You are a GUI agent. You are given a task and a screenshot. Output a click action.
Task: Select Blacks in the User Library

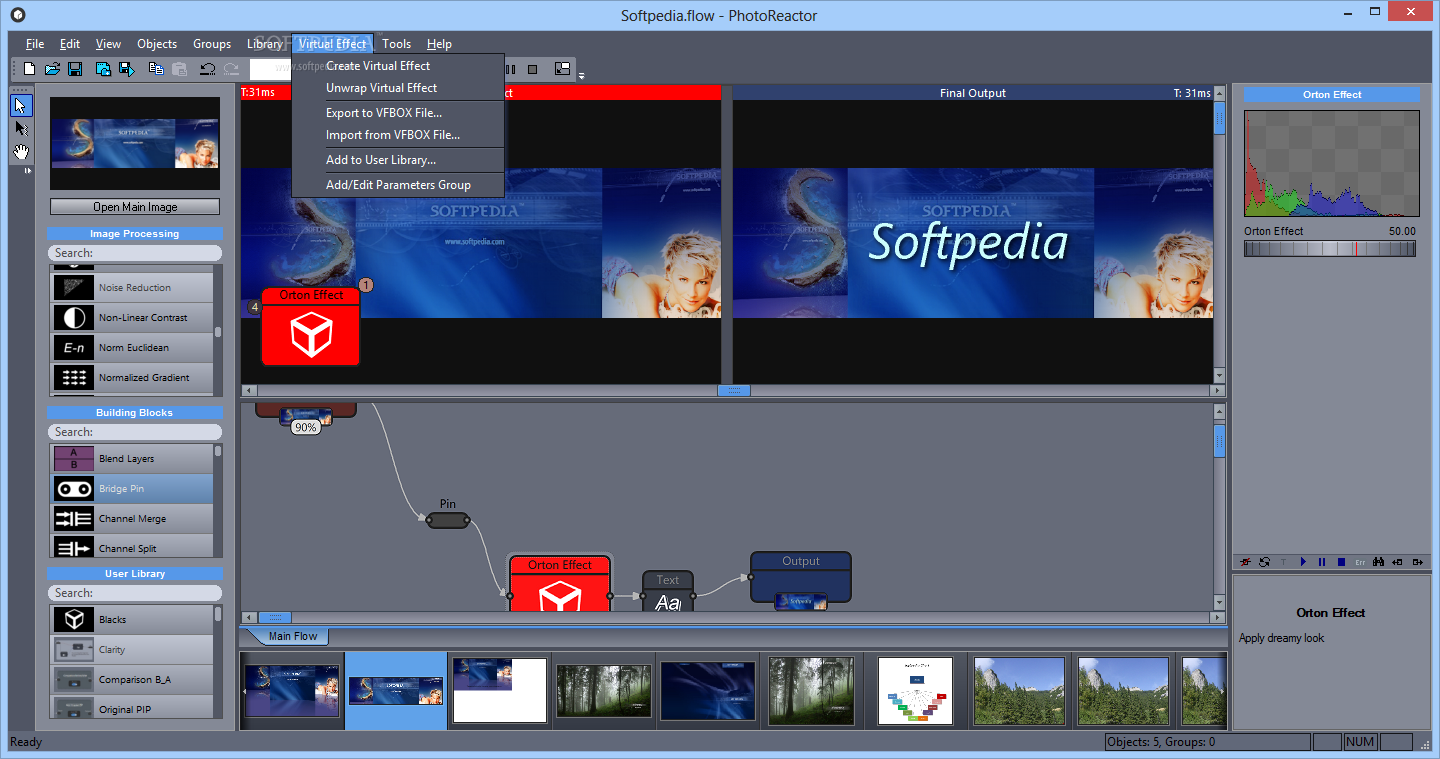tap(132, 619)
